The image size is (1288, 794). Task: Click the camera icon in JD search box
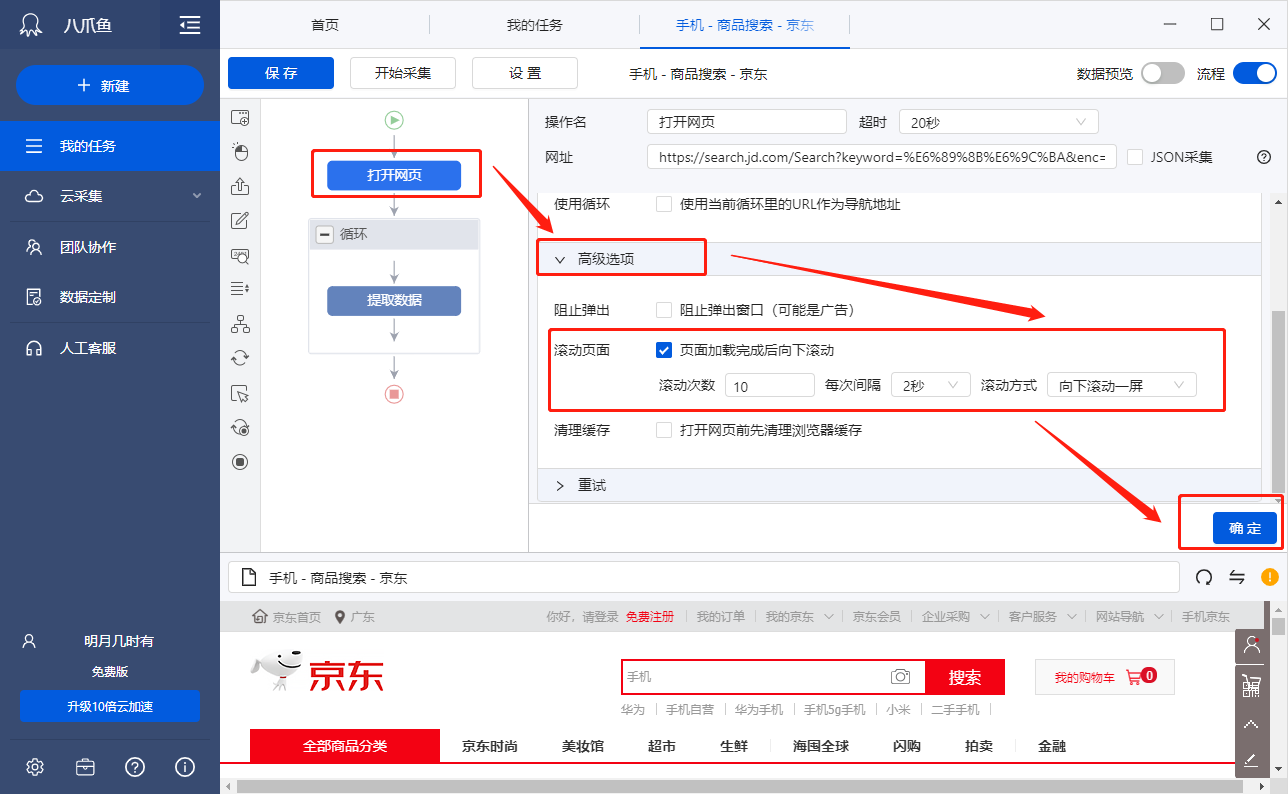(x=901, y=677)
